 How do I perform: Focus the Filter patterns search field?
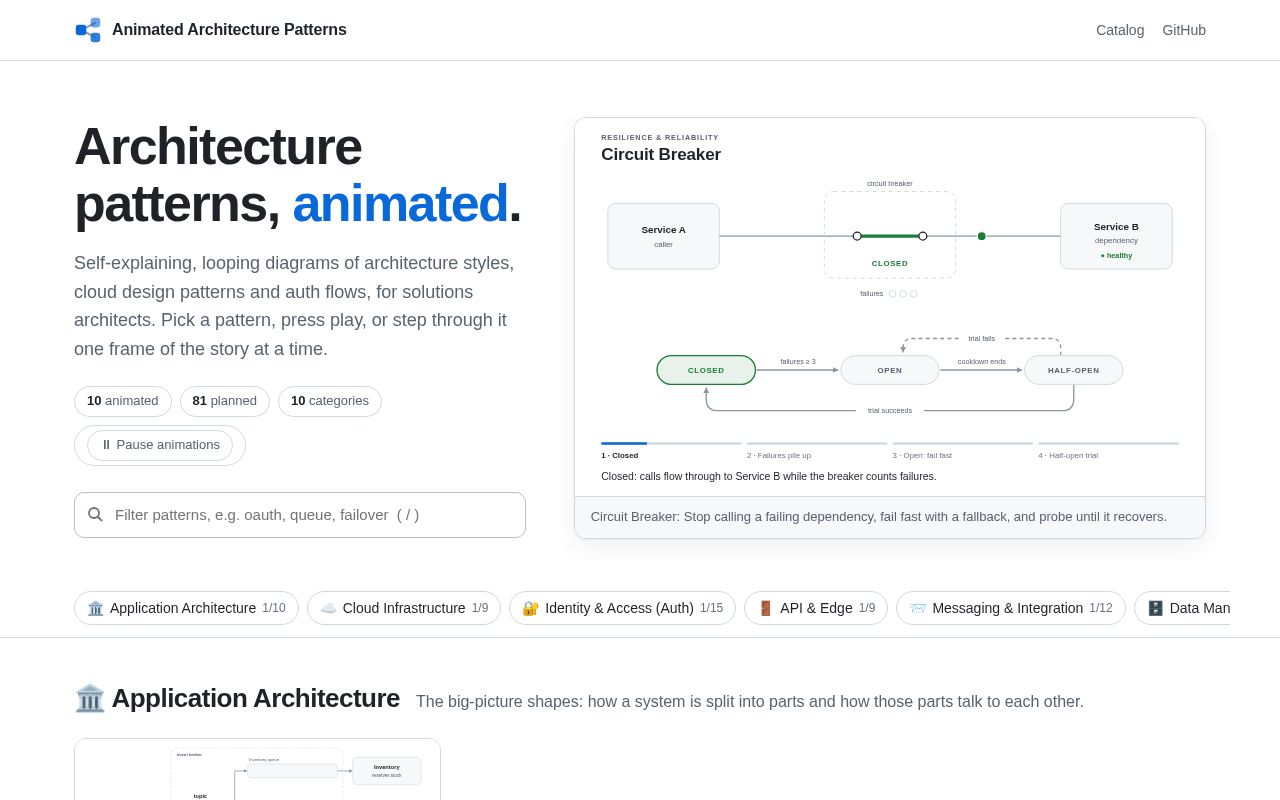300,515
